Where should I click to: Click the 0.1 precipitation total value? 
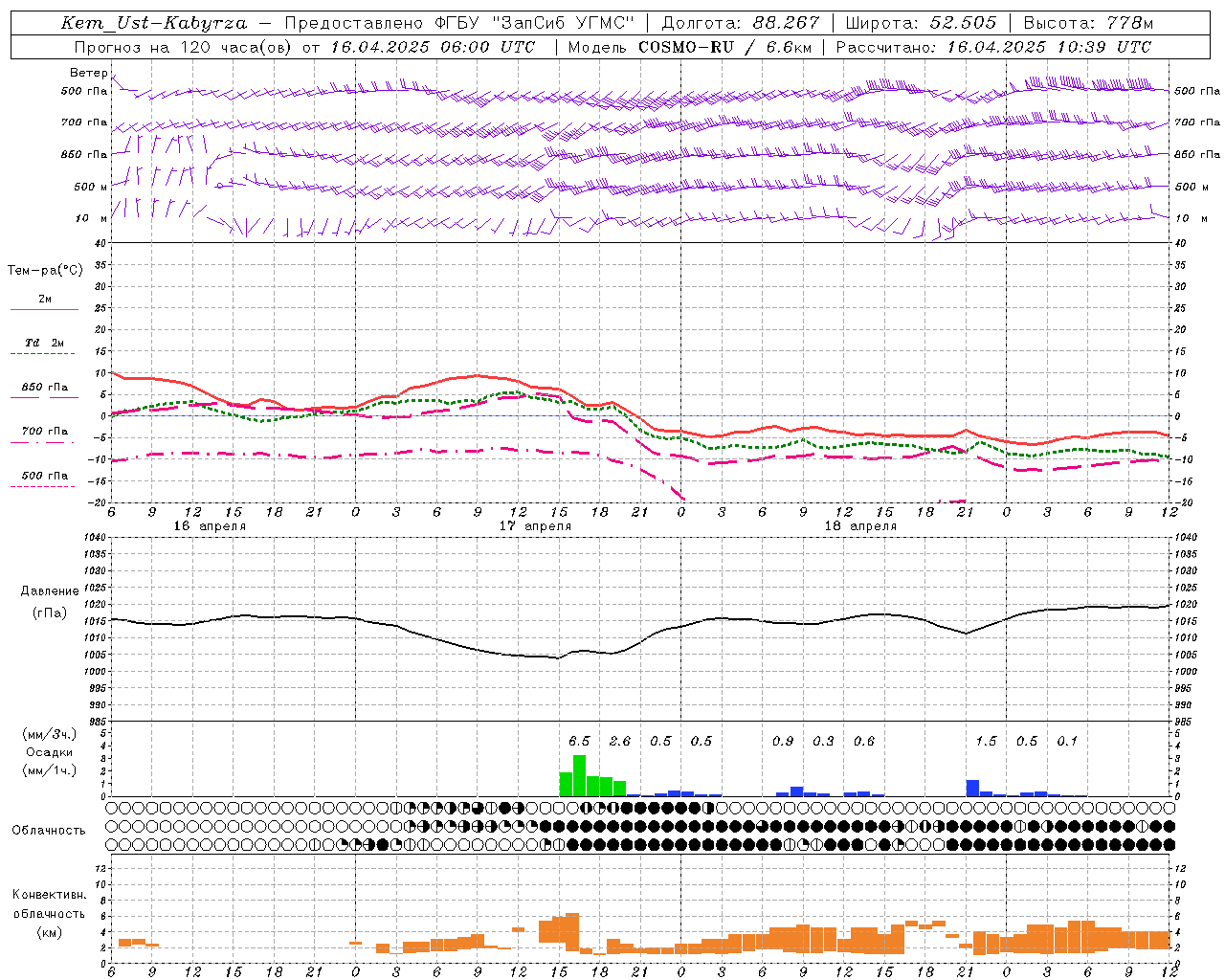coord(1067,741)
